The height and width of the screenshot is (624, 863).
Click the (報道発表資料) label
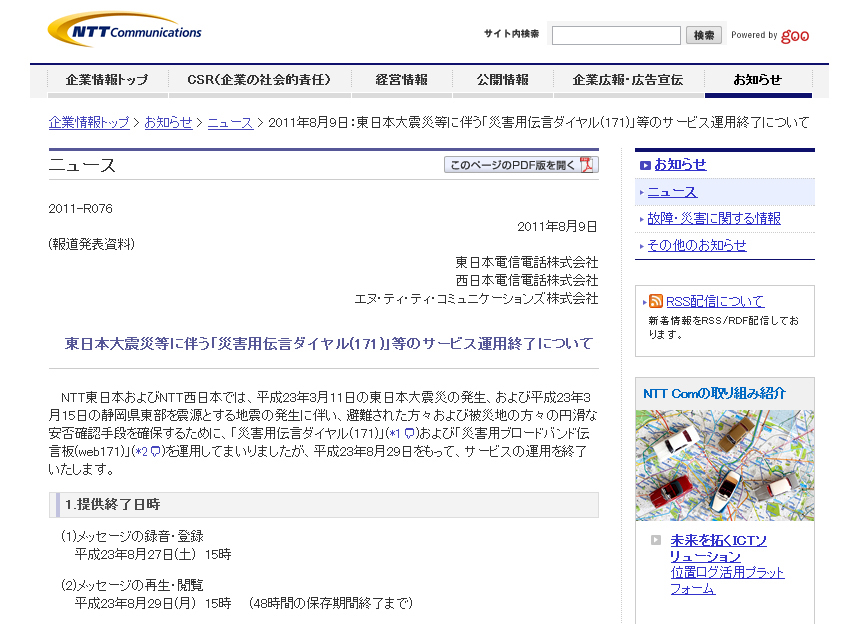pyautogui.click(x=92, y=244)
